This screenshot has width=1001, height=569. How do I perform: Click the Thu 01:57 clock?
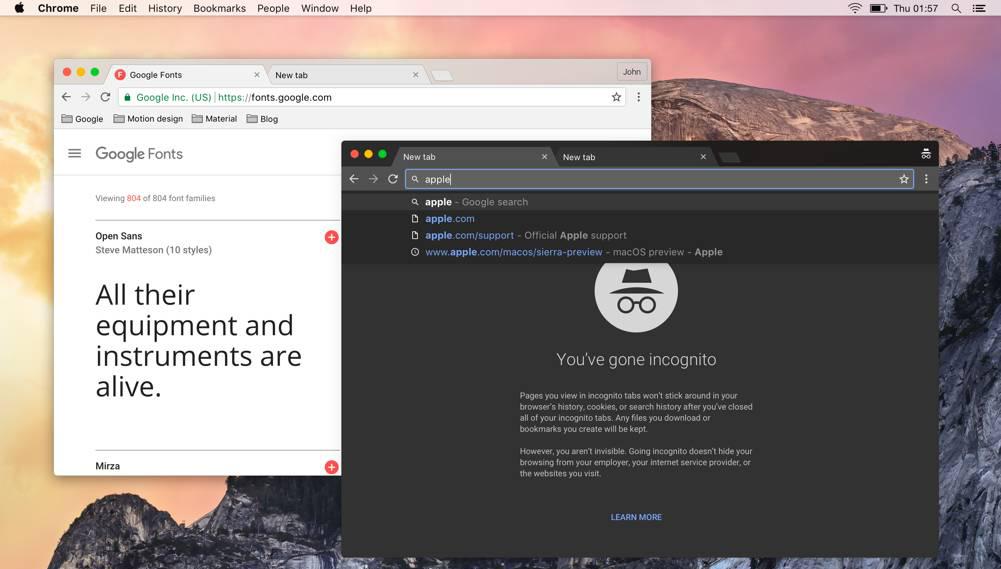tap(915, 8)
